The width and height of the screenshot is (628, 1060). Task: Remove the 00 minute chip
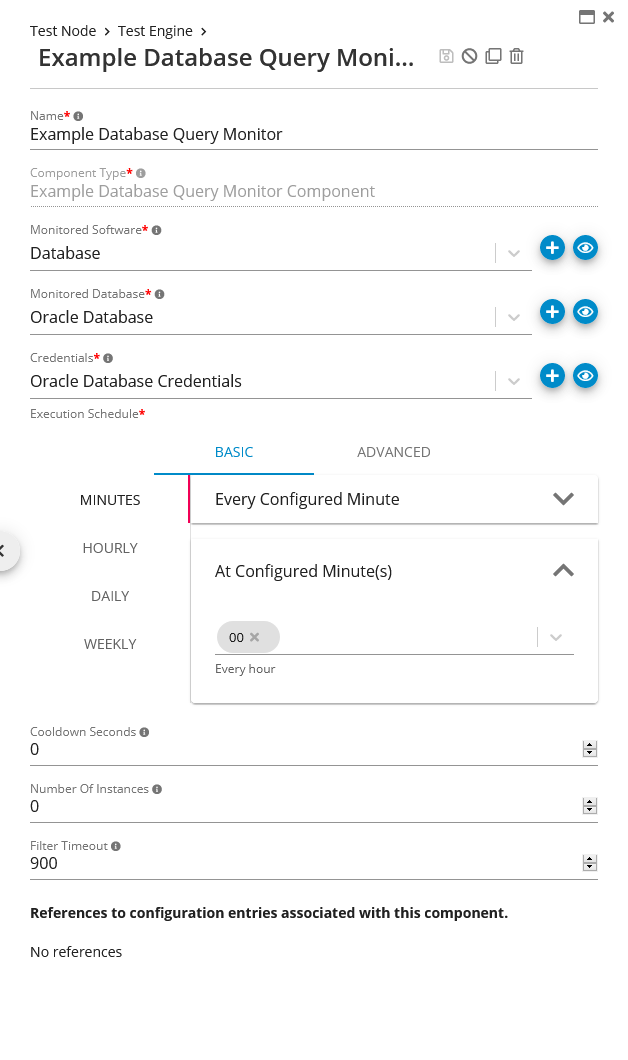click(254, 637)
